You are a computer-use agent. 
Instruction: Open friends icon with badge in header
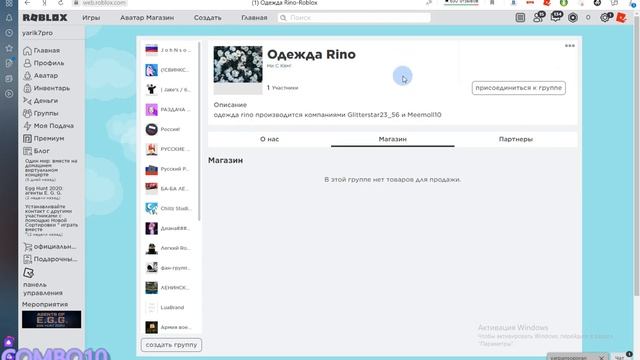[539, 17]
